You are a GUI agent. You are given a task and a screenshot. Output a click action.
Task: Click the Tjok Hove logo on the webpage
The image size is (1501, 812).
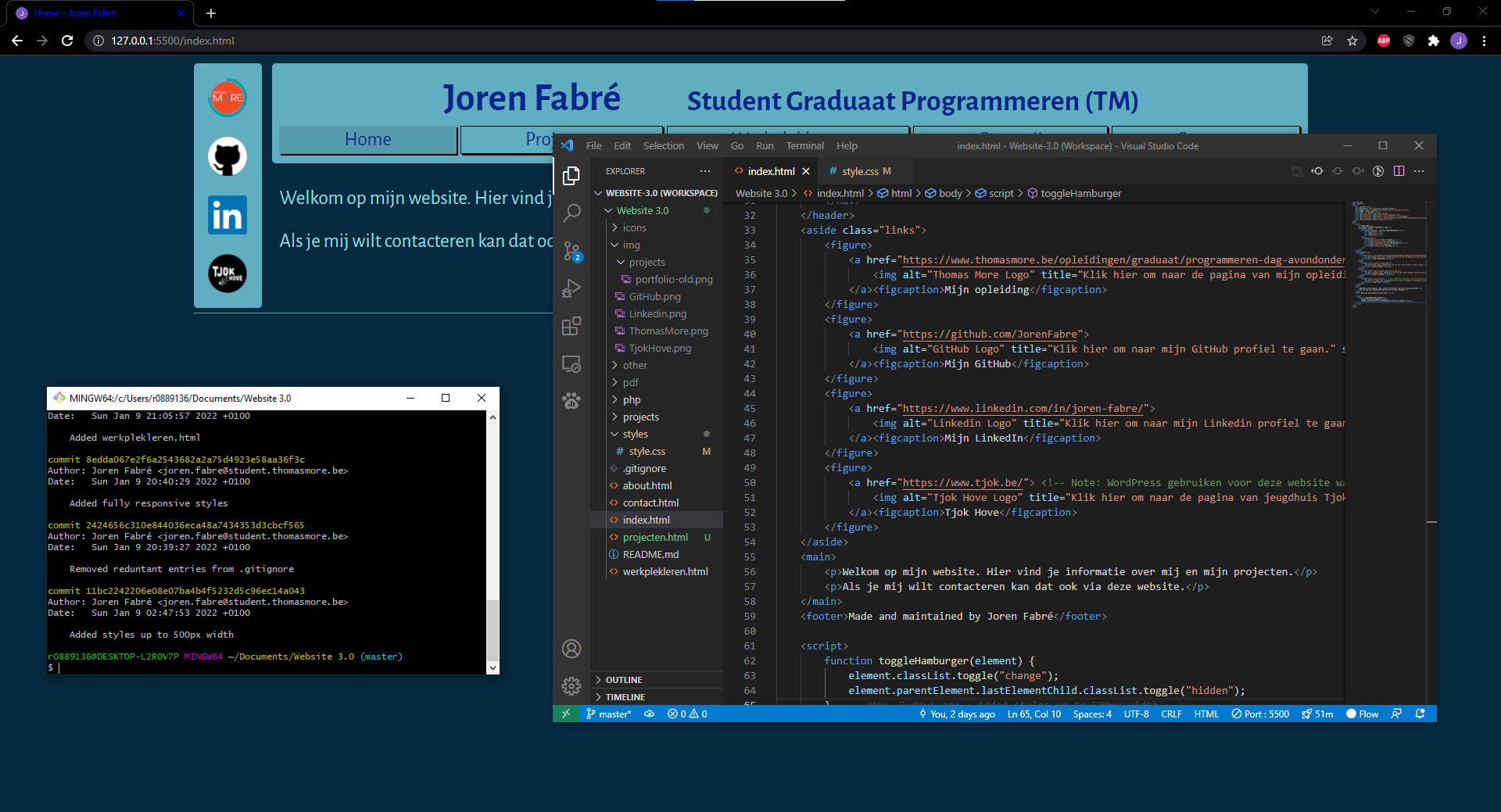[x=227, y=274]
